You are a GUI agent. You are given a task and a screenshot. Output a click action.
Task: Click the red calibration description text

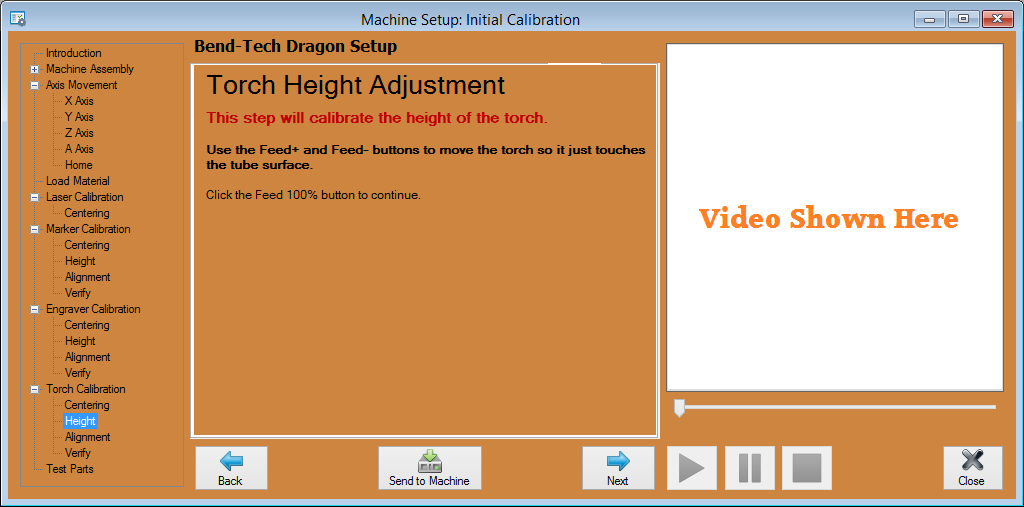(377, 118)
